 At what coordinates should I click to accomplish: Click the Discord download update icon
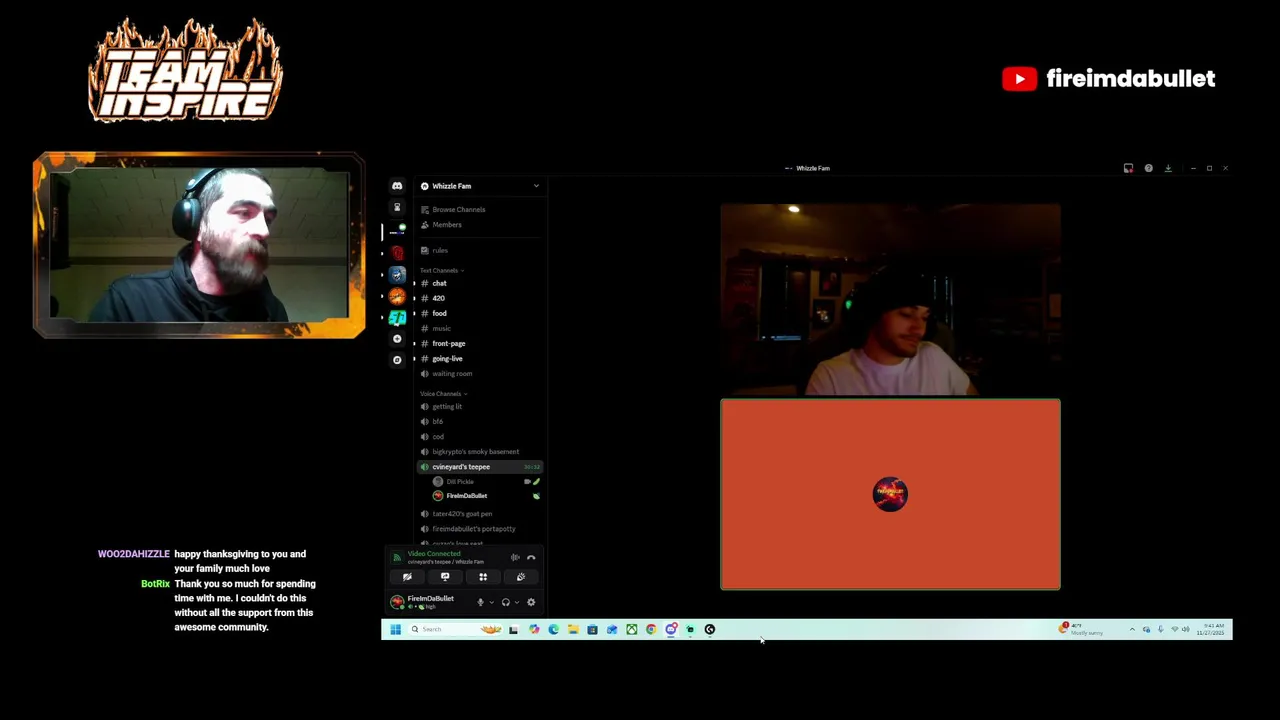click(1168, 168)
